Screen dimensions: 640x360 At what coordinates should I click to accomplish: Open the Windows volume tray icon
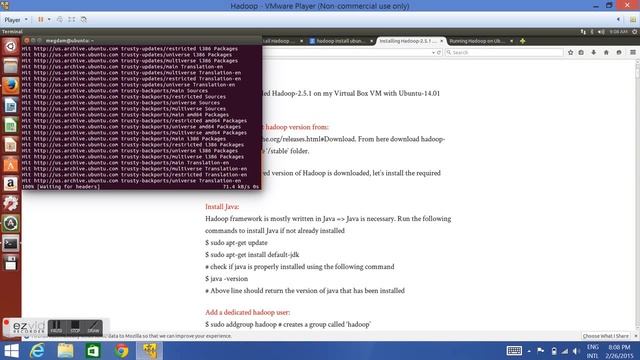(576, 351)
